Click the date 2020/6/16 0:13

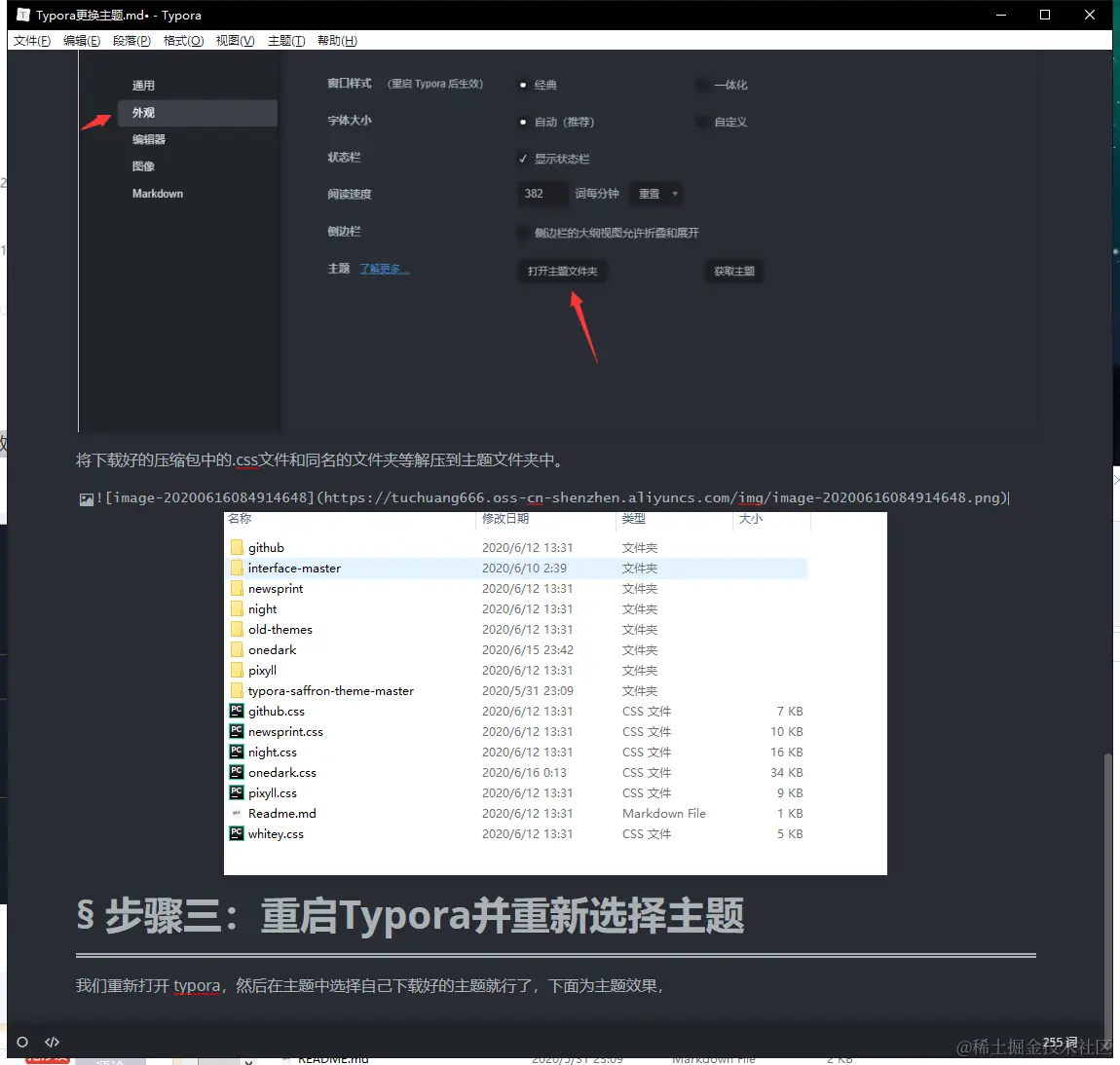pyautogui.click(x=524, y=772)
